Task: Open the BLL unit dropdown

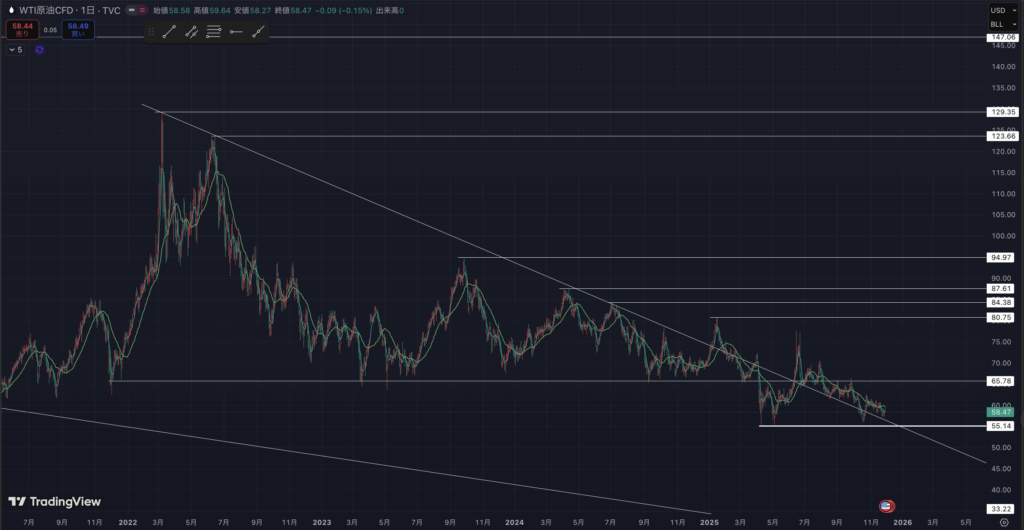Action: (x=997, y=23)
